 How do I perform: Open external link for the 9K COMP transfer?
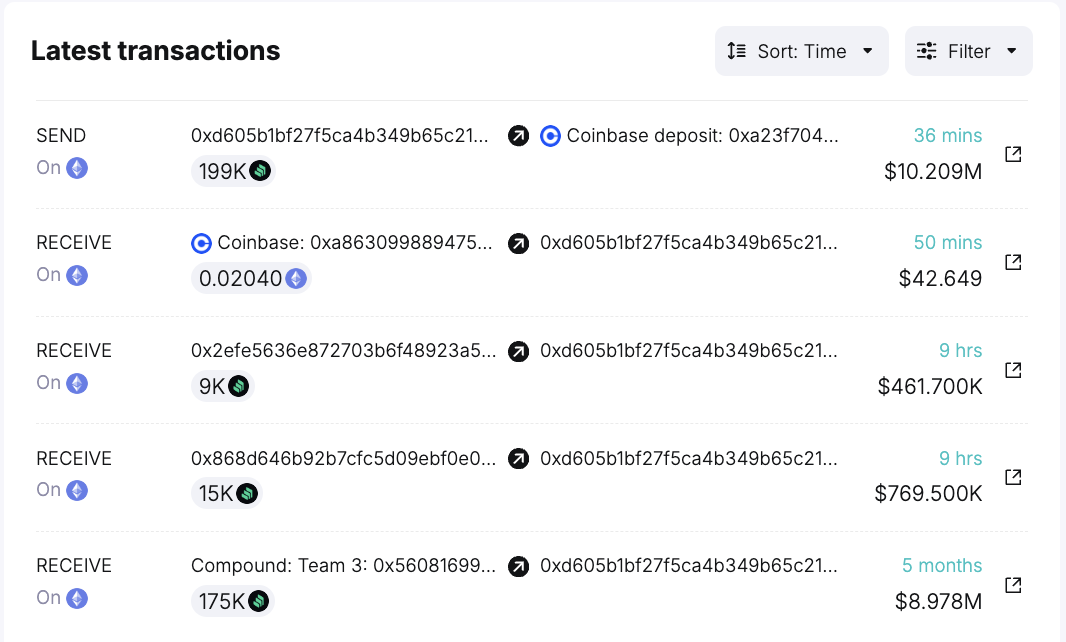[1012, 370]
